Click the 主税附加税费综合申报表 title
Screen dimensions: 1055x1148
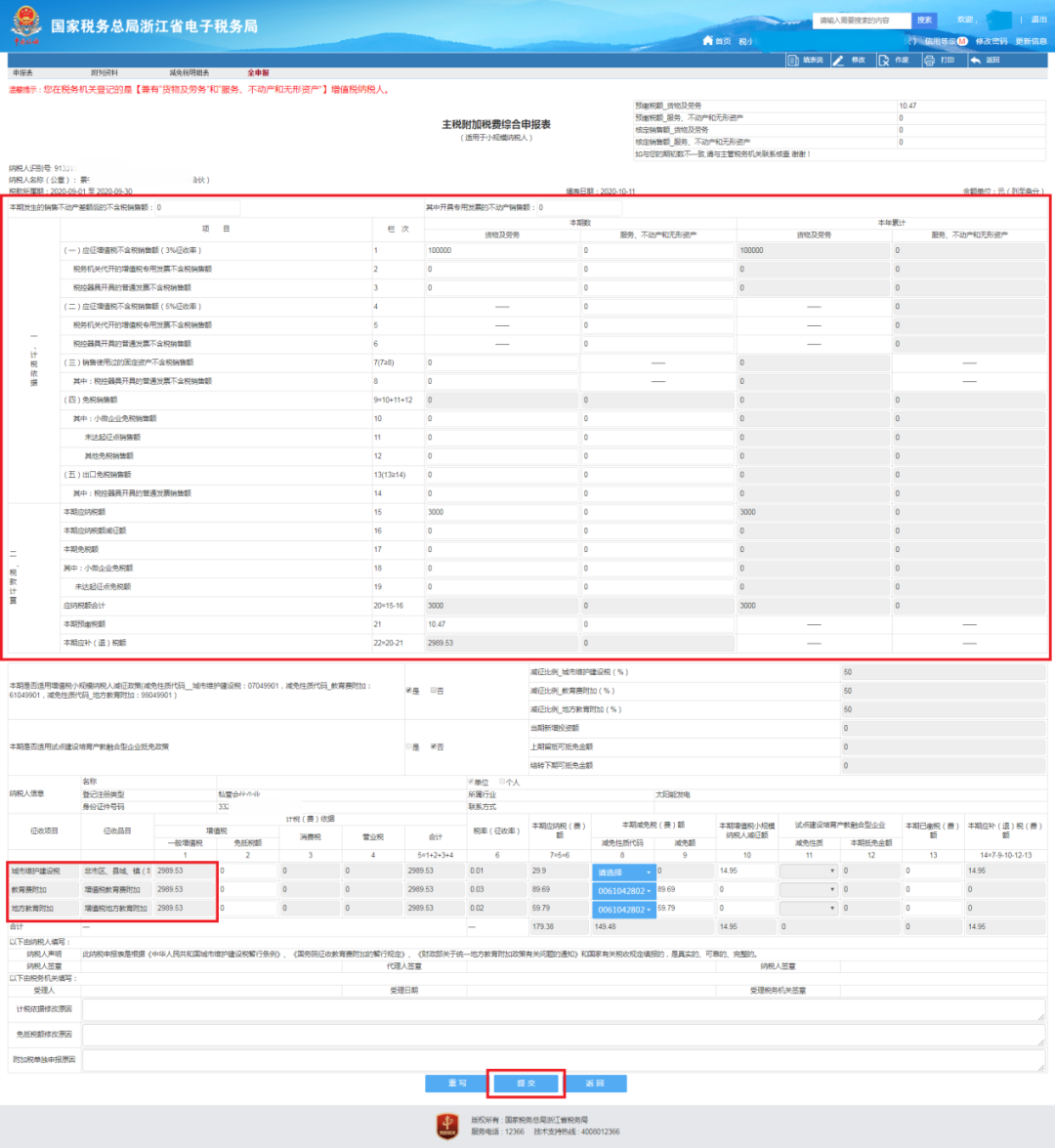[x=495, y=124]
